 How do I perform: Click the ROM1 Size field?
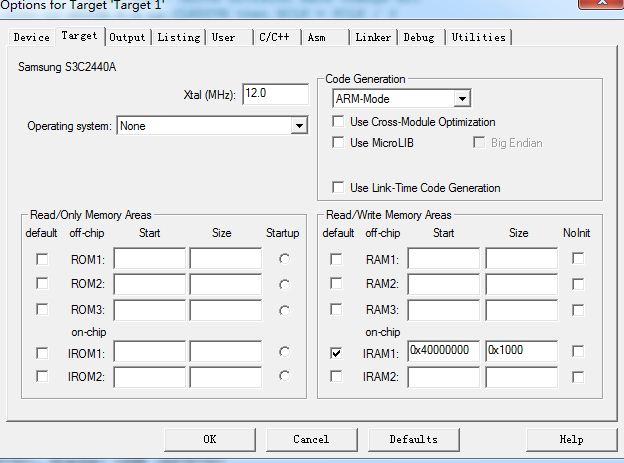pyautogui.click(x=226, y=258)
